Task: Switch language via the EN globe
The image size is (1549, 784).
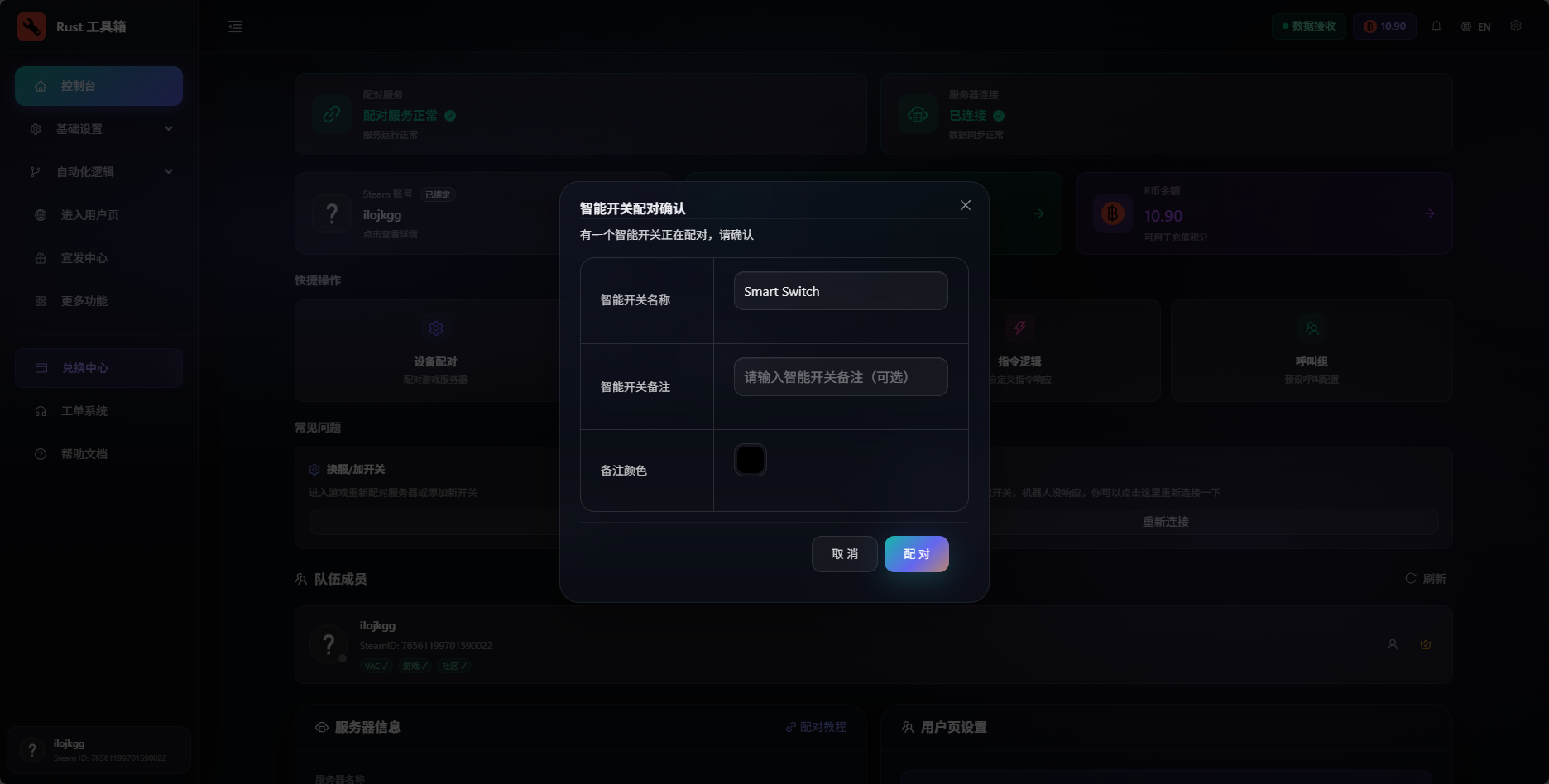Action: (1476, 26)
